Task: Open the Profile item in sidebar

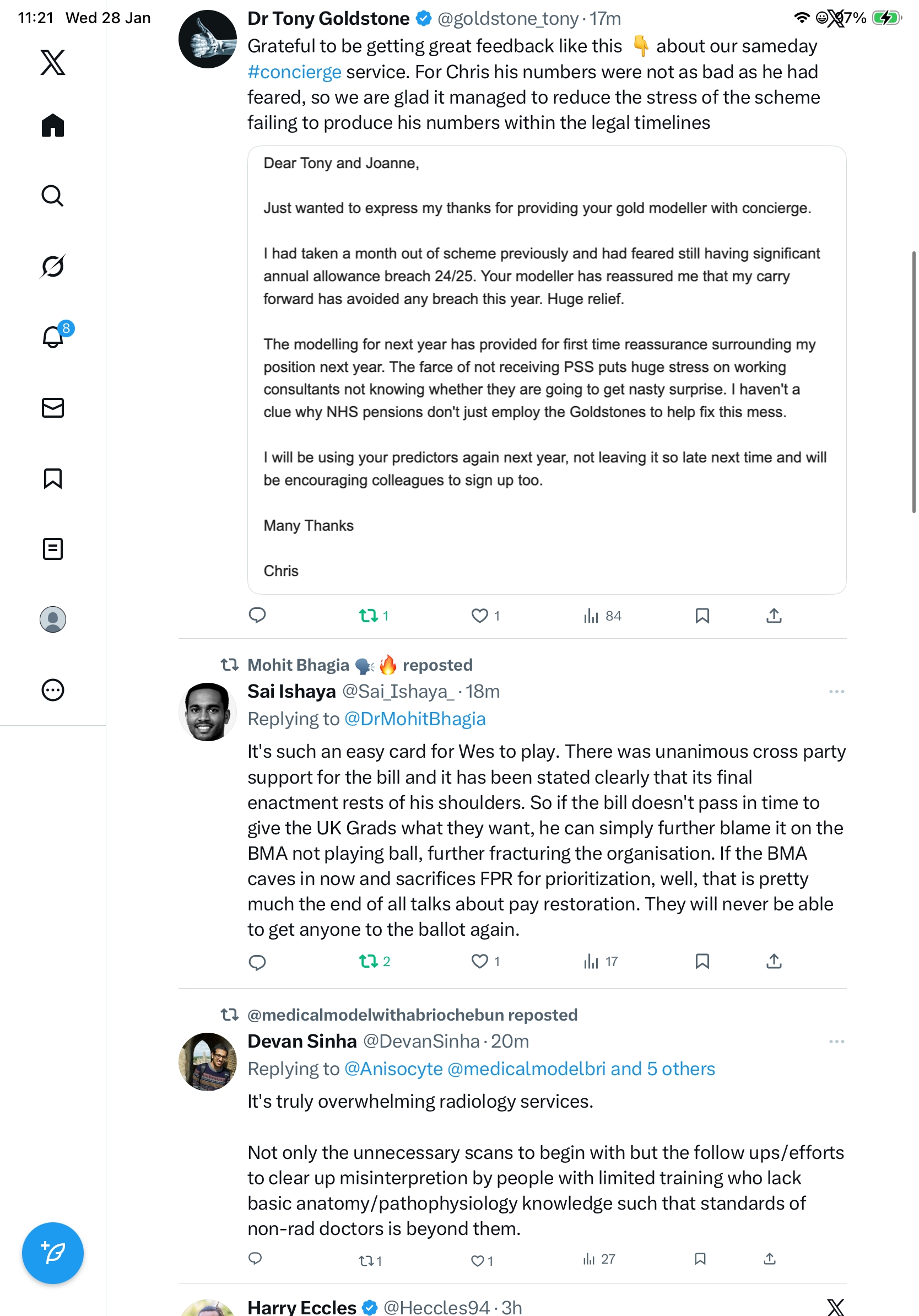Action: tap(53, 619)
